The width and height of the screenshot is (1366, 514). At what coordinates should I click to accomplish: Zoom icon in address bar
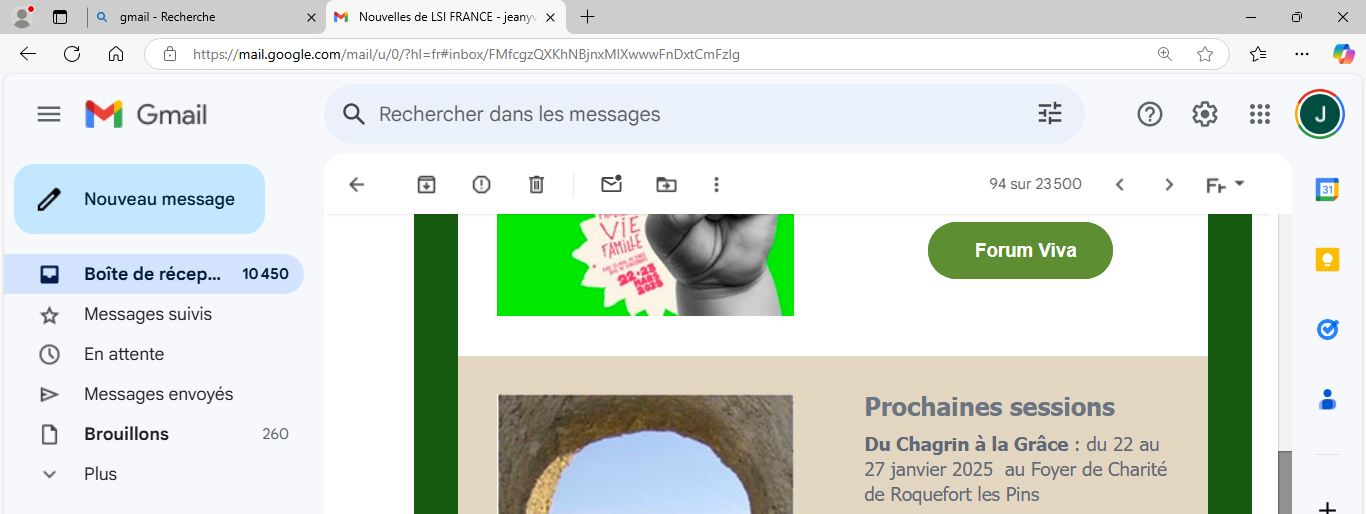click(1164, 54)
